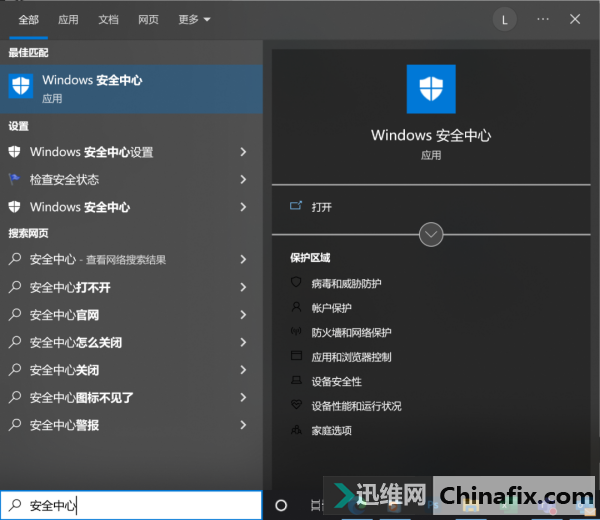Screen dimensions: 600x520
Task: Click shield icon of Windows 安全中心 settings row
Action: point(15,207)
